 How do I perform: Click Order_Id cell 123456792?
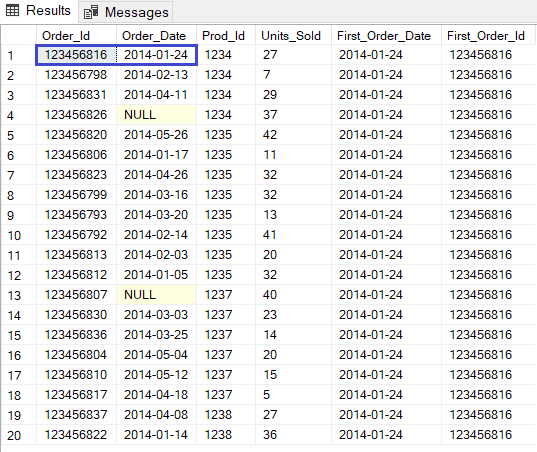[76, 235]
